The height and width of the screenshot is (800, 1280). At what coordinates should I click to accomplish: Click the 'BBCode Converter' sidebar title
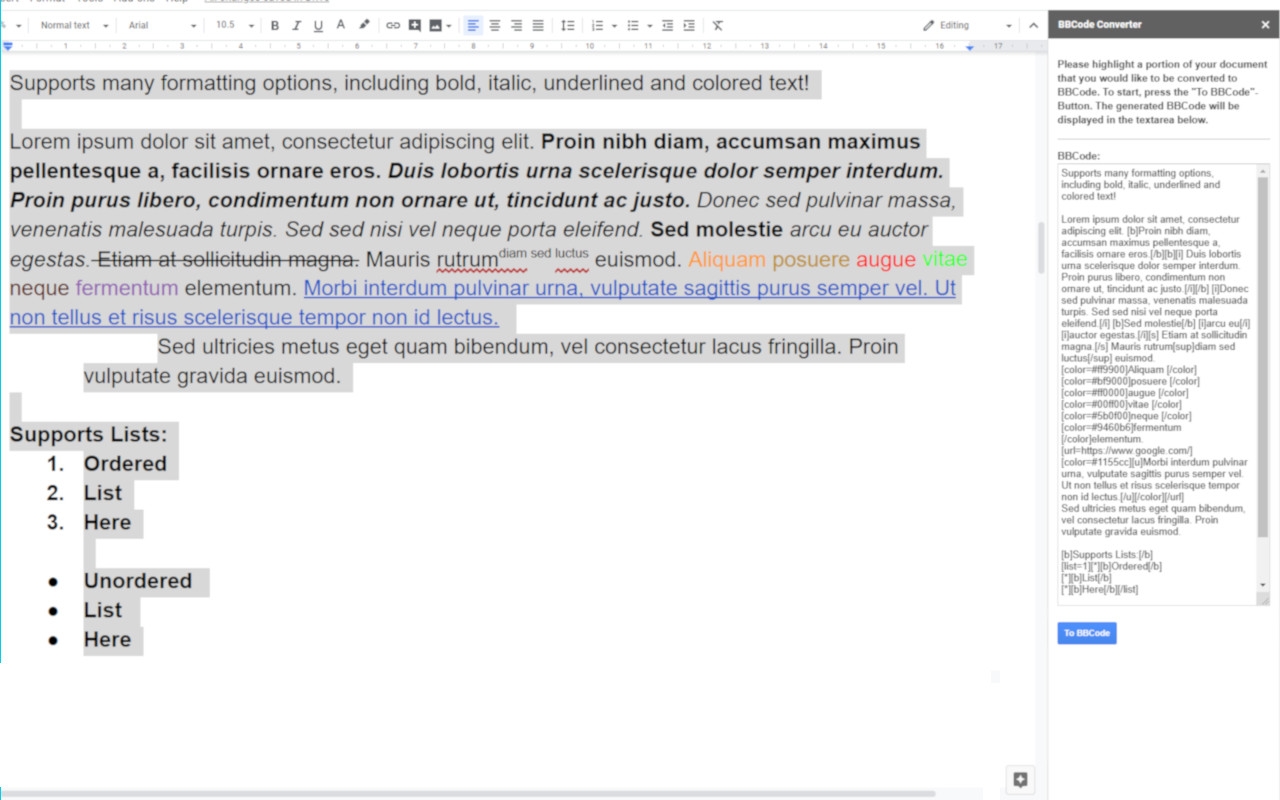click(1100, 25)
